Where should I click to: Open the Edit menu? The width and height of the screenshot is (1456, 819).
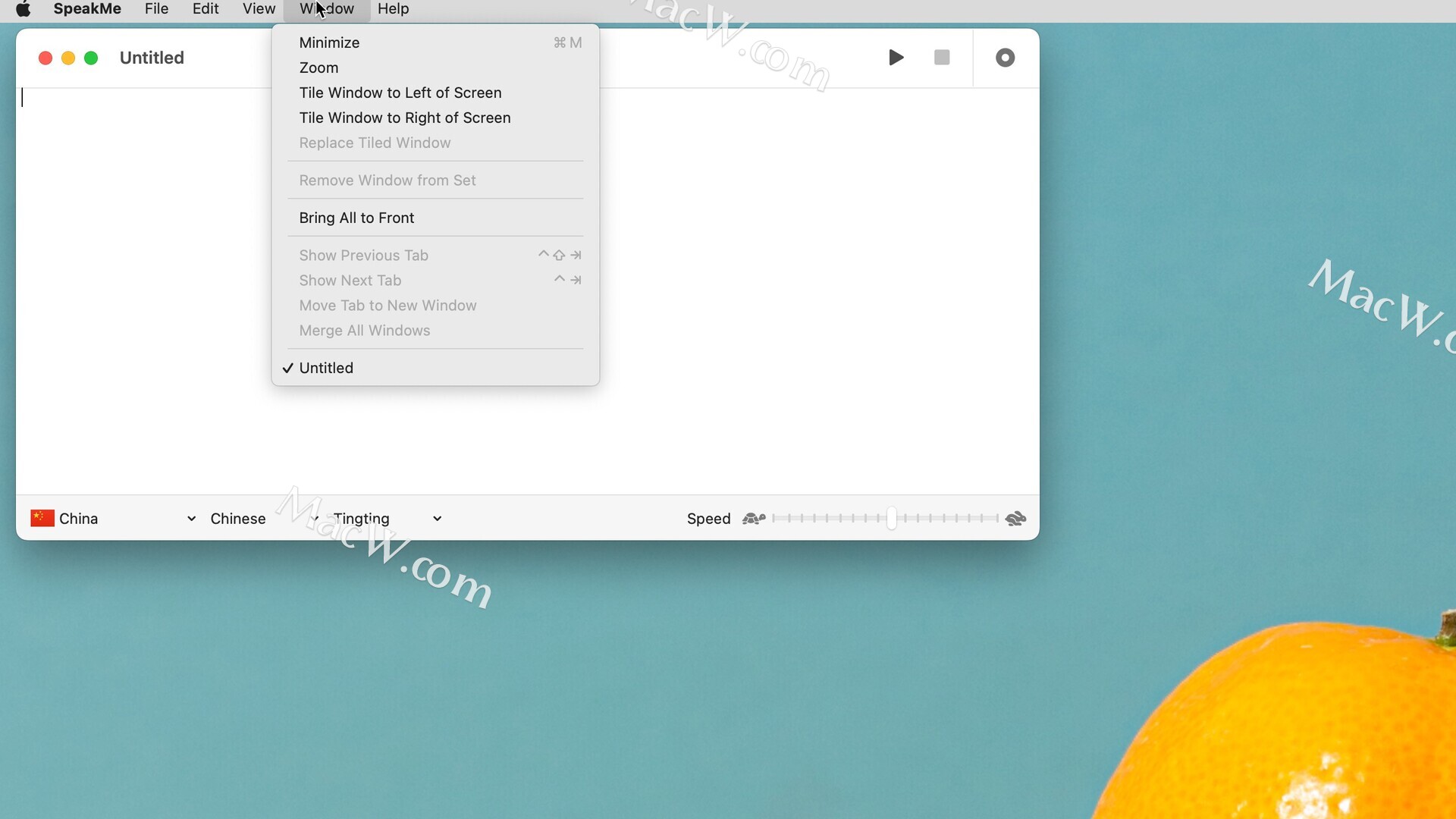coord(206,9)
